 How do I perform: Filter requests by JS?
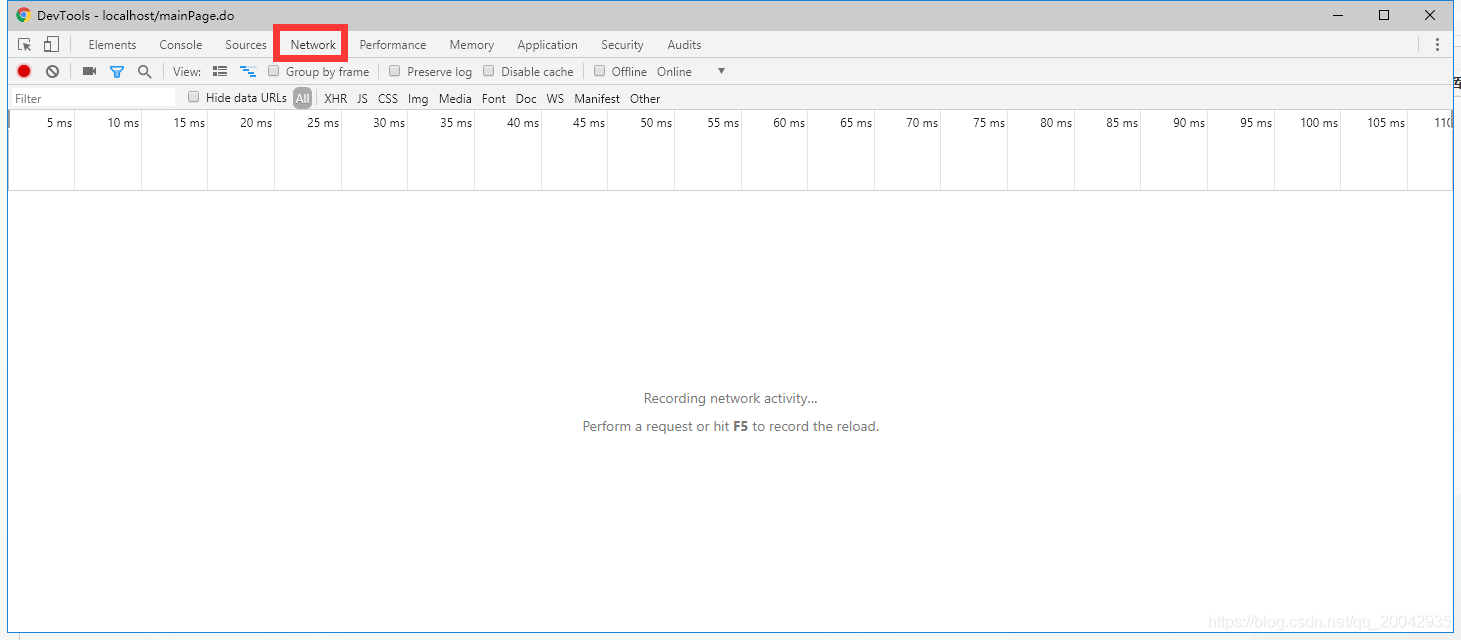(362, 98)
